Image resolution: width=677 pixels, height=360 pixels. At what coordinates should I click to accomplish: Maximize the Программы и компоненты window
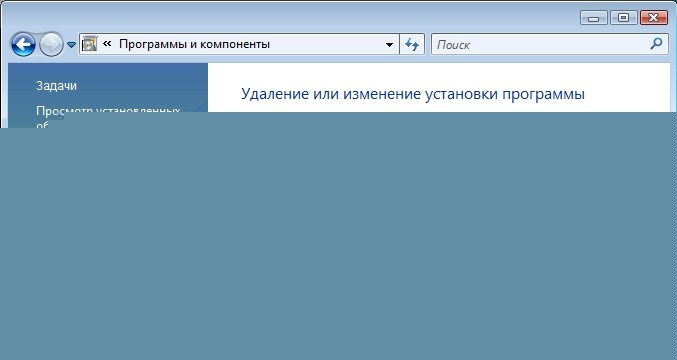coord(623,18)
